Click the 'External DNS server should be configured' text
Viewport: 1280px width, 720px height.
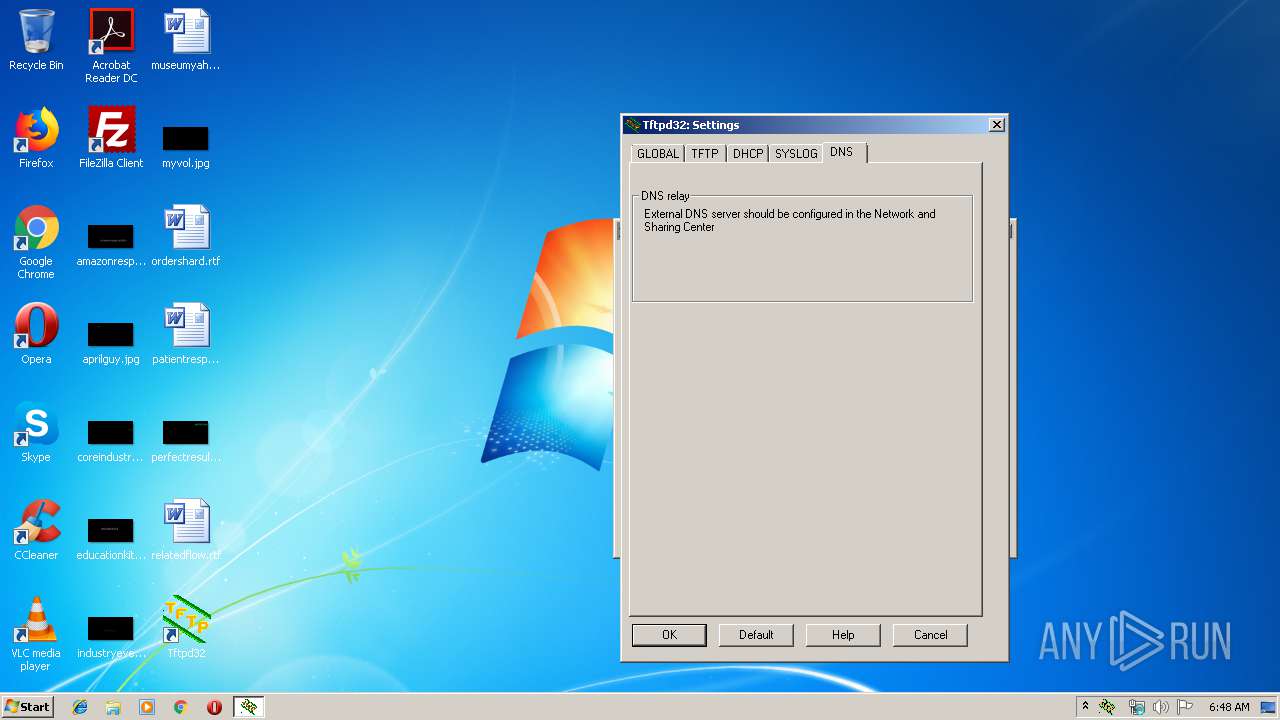790,220
